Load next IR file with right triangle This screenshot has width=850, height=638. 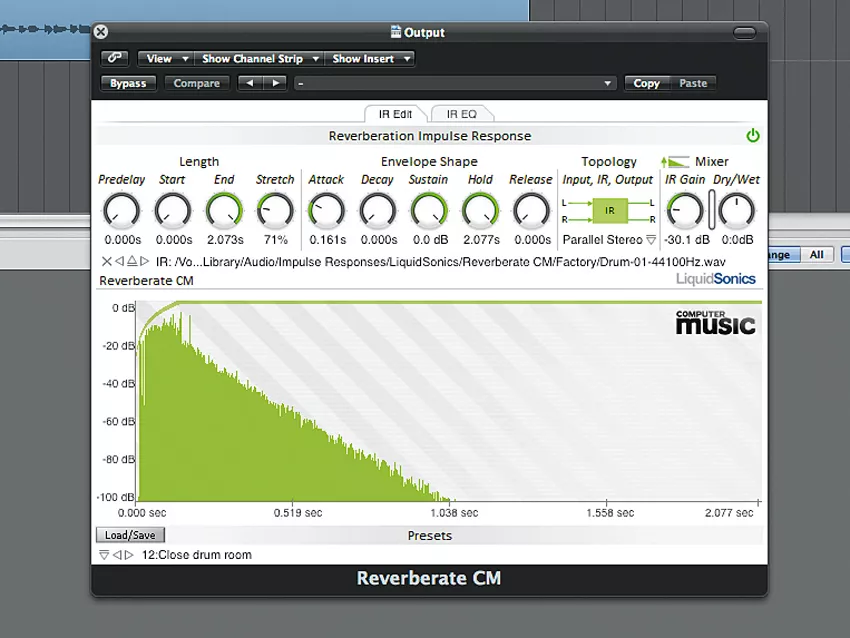coord(144,262)
